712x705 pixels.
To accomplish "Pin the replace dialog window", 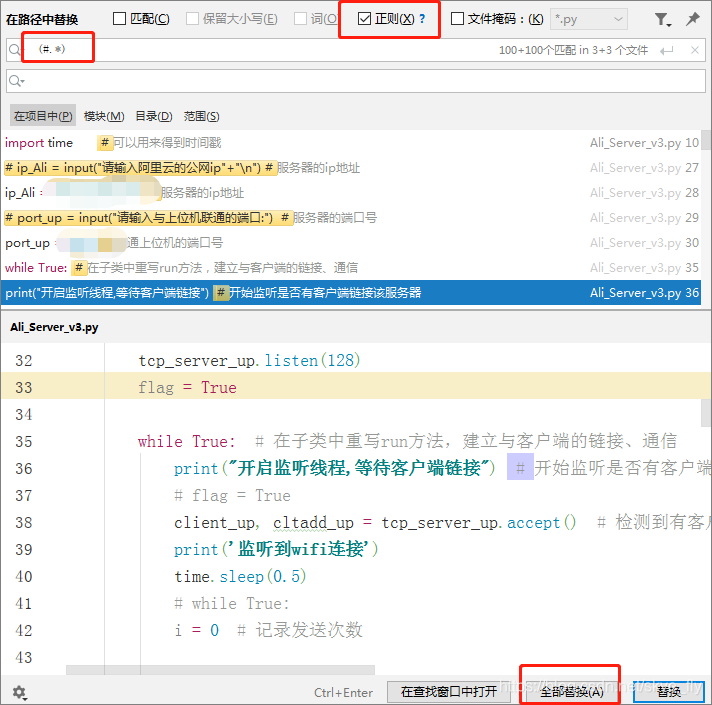I will click(692, 19).
